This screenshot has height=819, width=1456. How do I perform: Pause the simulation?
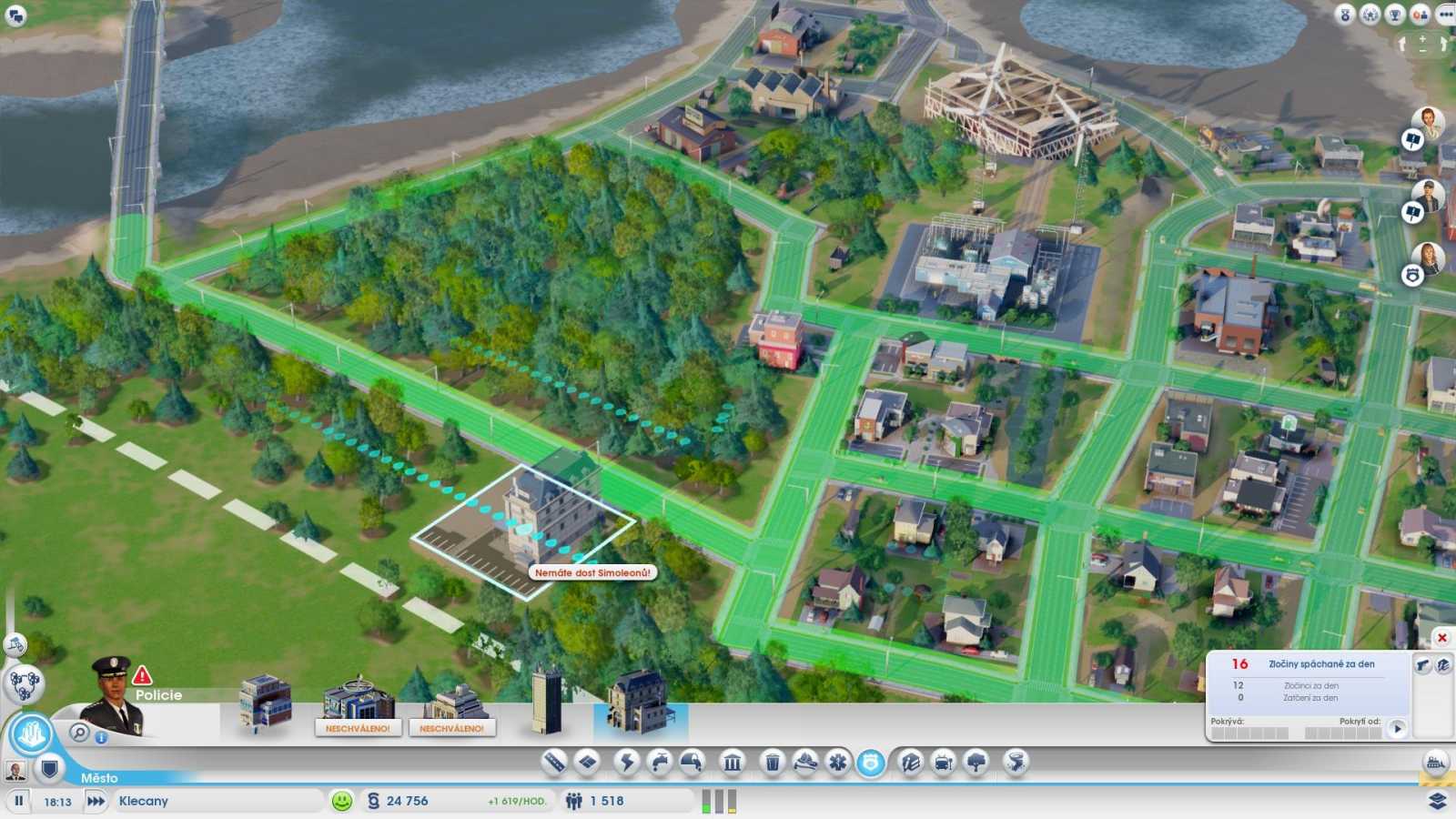pos(18,801)
